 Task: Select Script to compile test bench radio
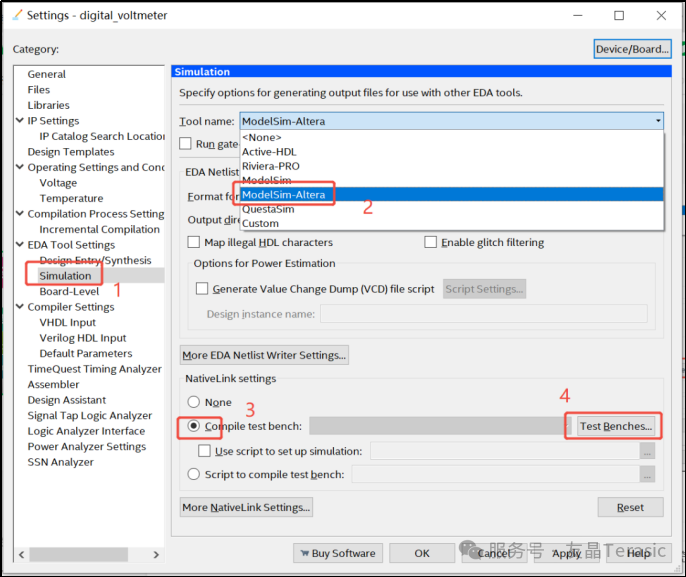tap(193, 475)
